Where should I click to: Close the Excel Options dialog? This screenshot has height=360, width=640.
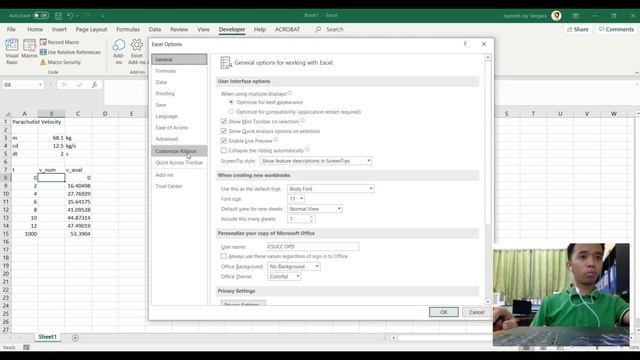(x=484, y=44)
